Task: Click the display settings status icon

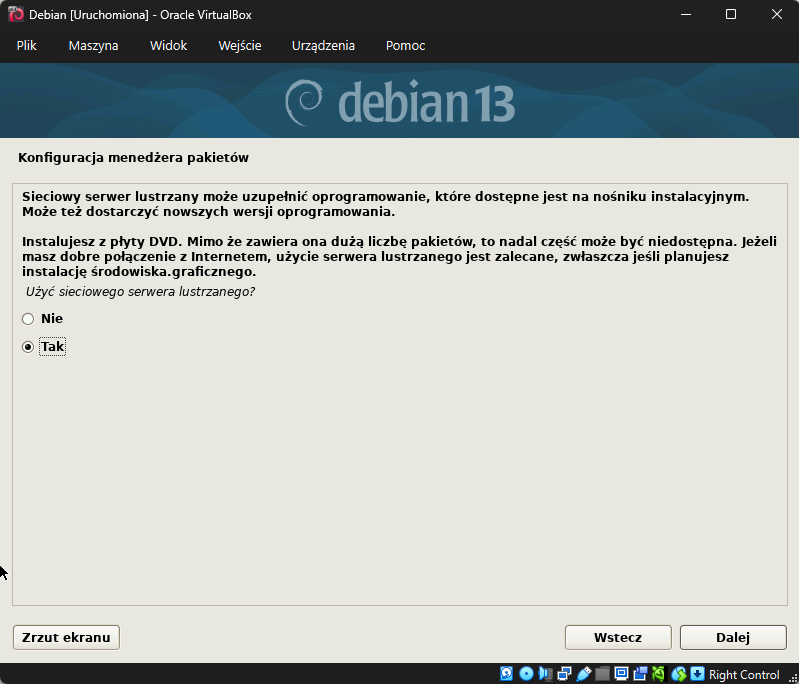Action: [x=621, y=674]
